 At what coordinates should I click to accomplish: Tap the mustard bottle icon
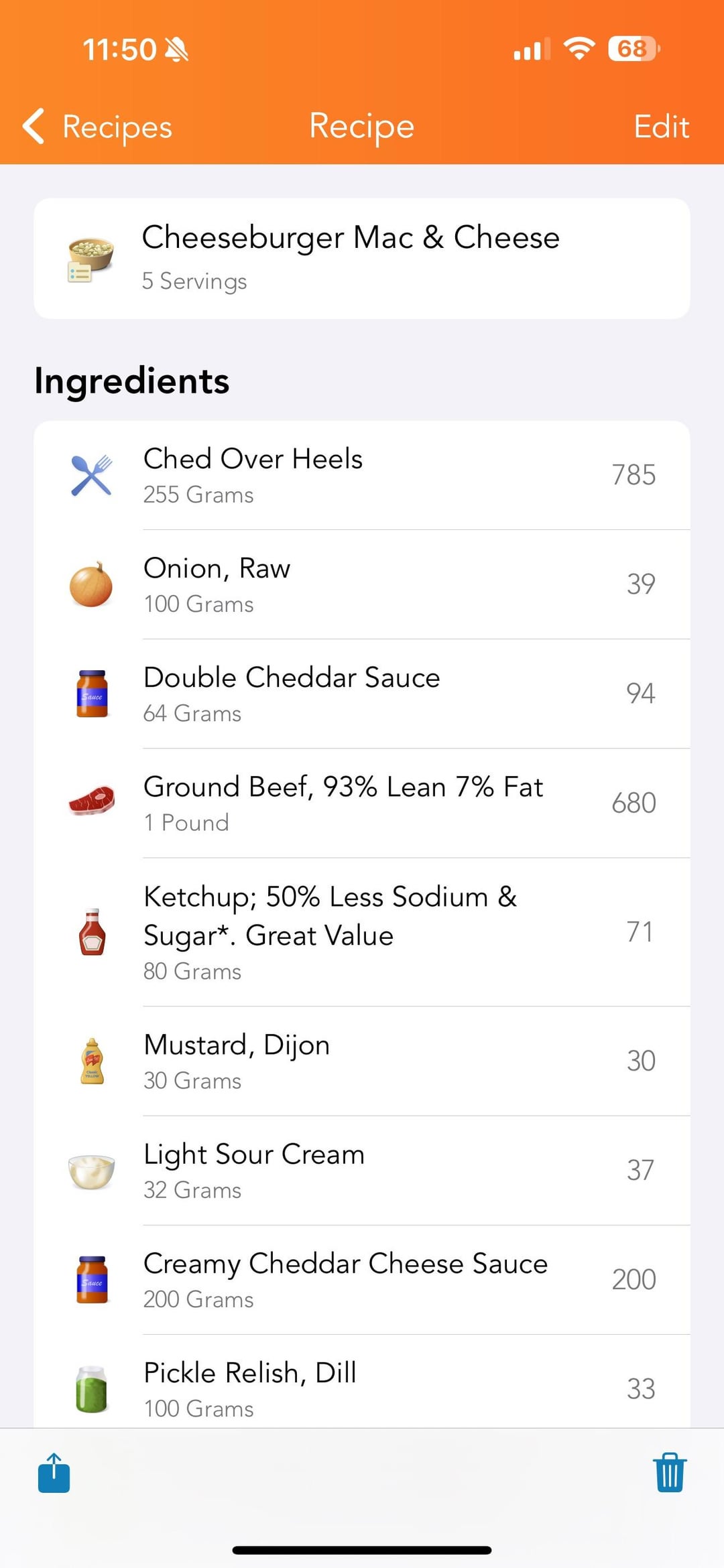[91, 1061]
